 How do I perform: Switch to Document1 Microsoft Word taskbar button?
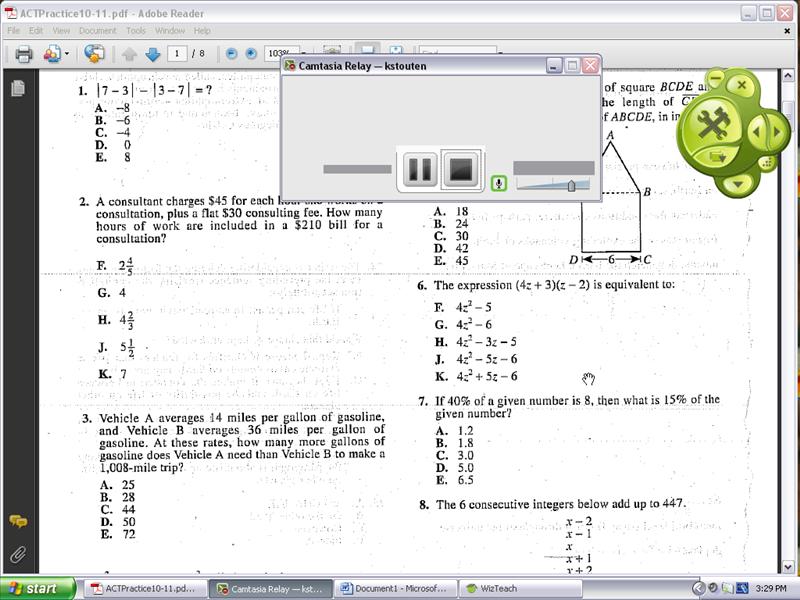395,588
